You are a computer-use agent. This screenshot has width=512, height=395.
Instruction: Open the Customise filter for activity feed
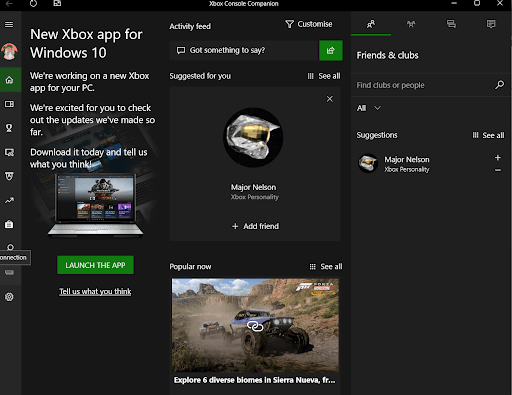(x=309, y=24)
